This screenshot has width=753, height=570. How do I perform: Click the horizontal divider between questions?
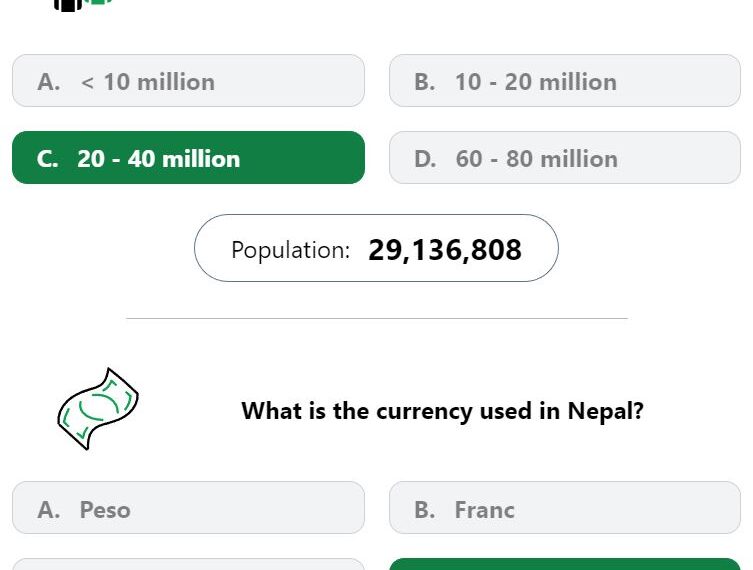click(x=376, y=318)
